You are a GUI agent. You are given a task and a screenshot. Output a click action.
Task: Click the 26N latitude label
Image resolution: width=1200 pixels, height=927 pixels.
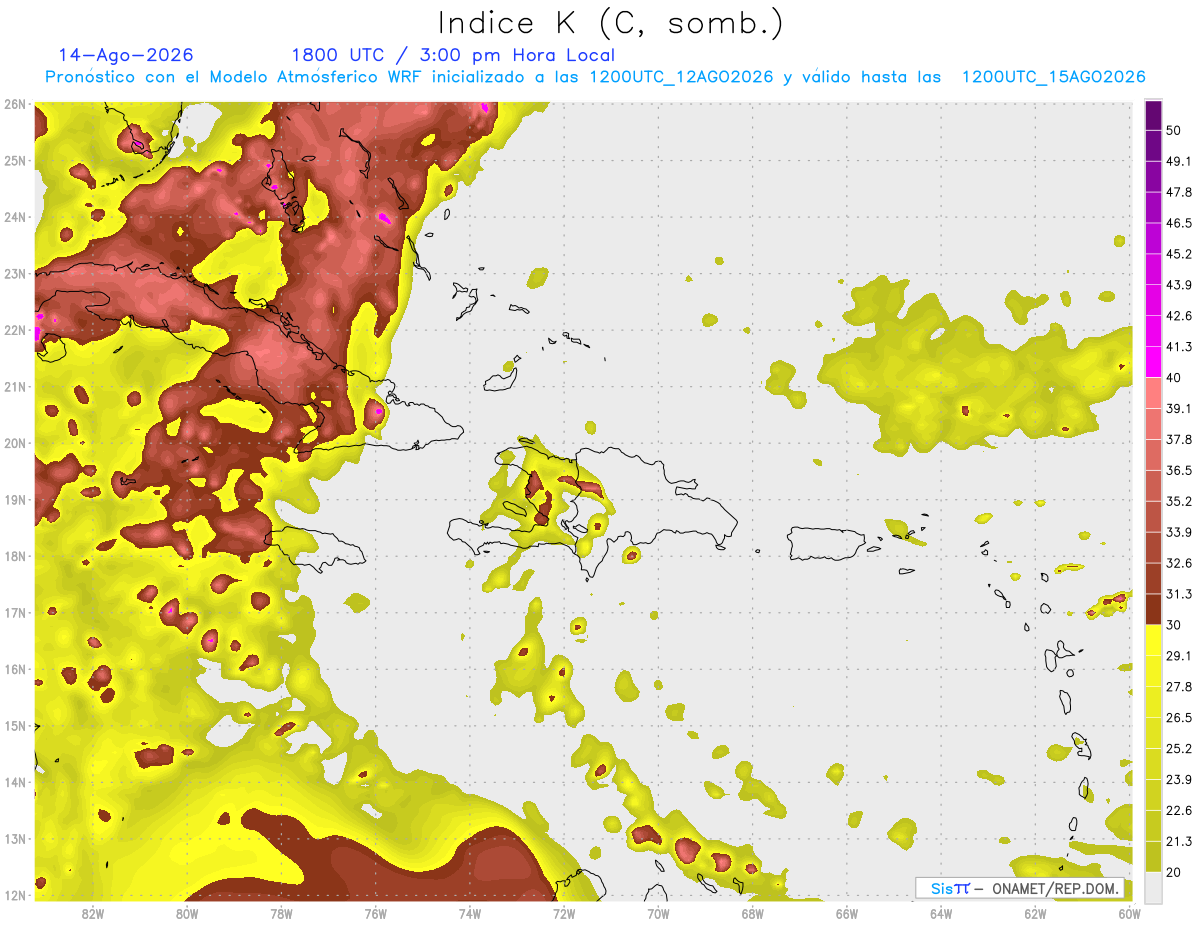click(14, 104)
